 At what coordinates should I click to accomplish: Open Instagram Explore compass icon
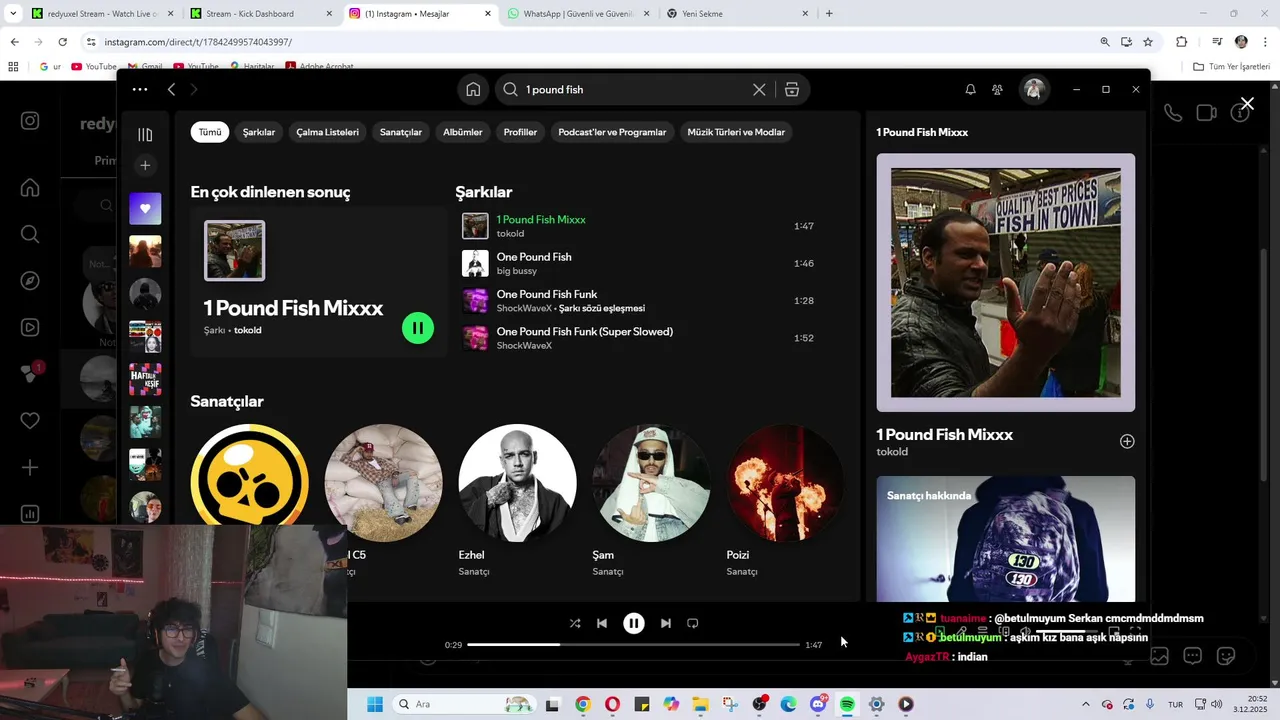(x=30, y=281)
